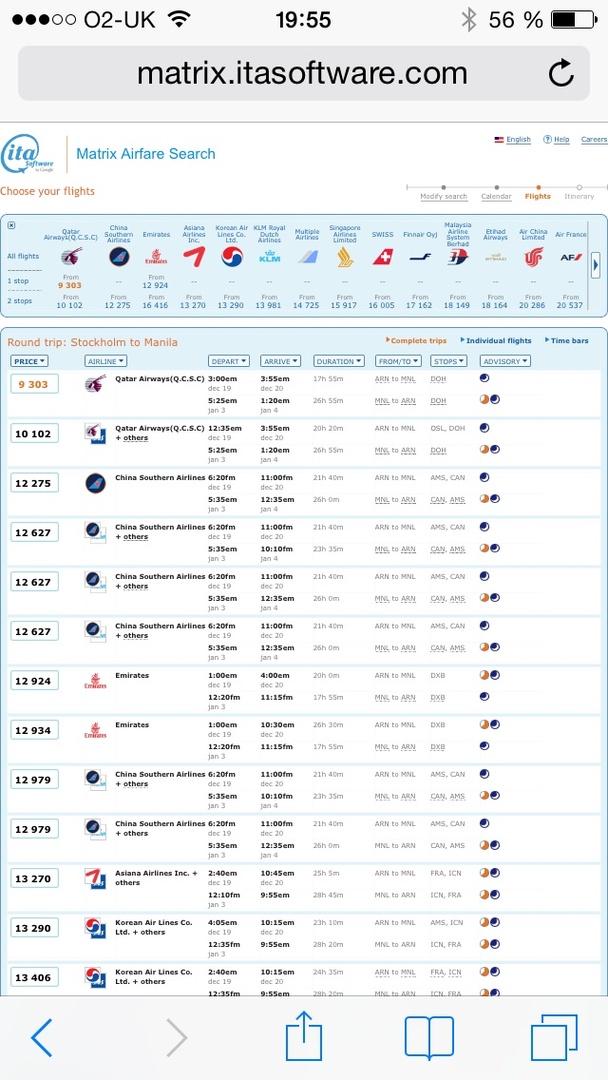Viewport: 608px width, 1080px height.
Task: Tap the Safari reload page icon
Action: 561,73
